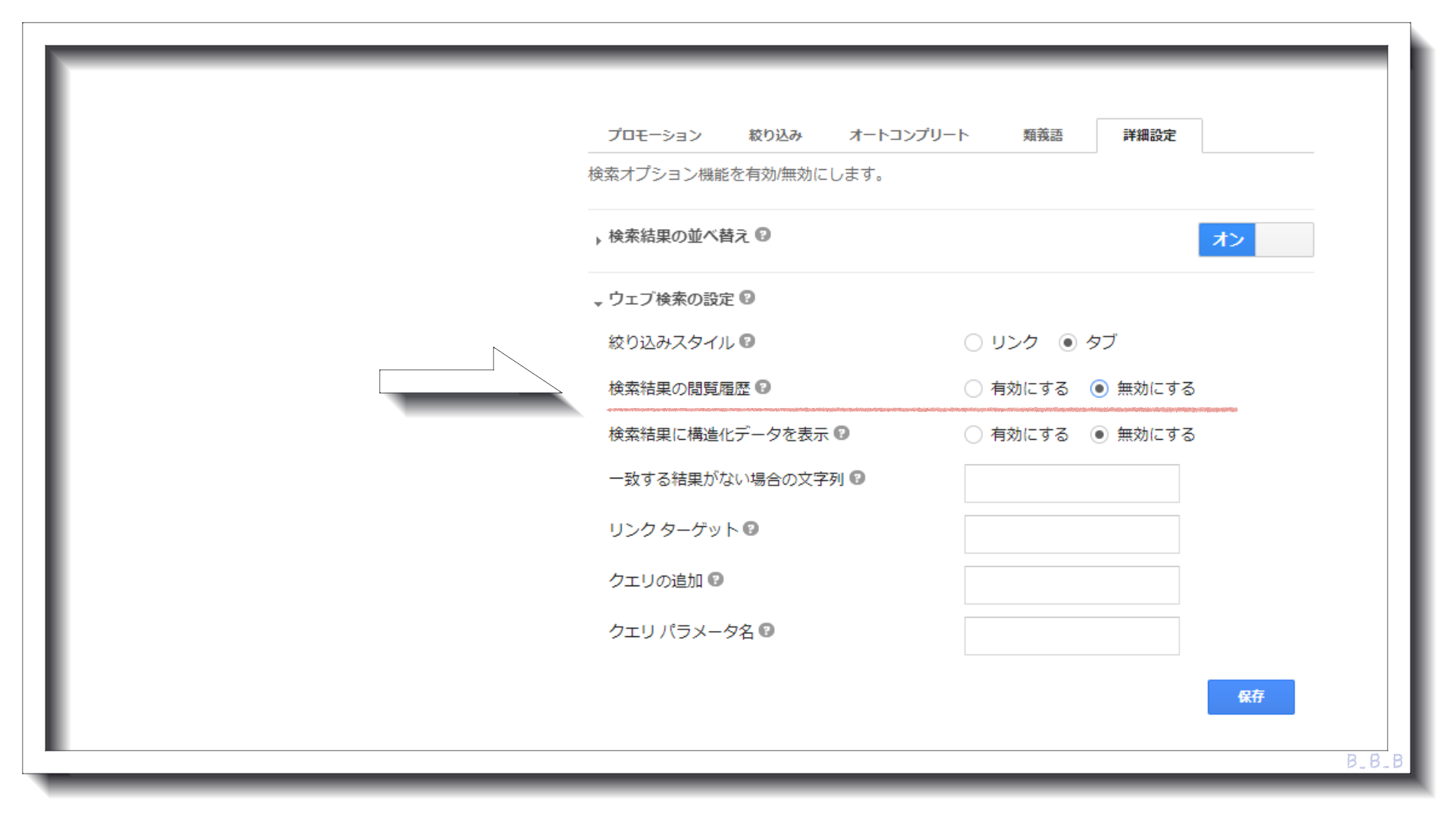
Task: Switch to the 類義語 tab
Action: 1043,135
